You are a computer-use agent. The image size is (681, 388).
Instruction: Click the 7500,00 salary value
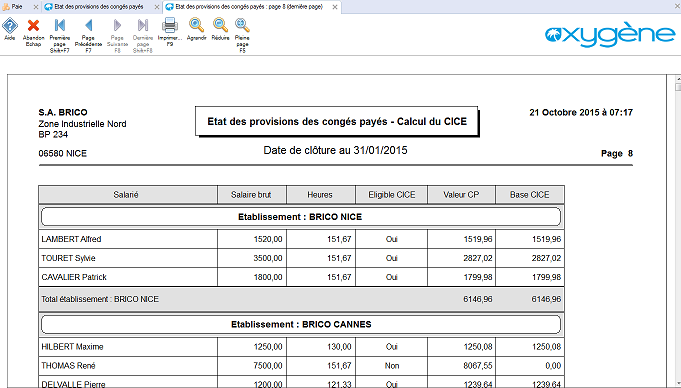tap(268, 365)
